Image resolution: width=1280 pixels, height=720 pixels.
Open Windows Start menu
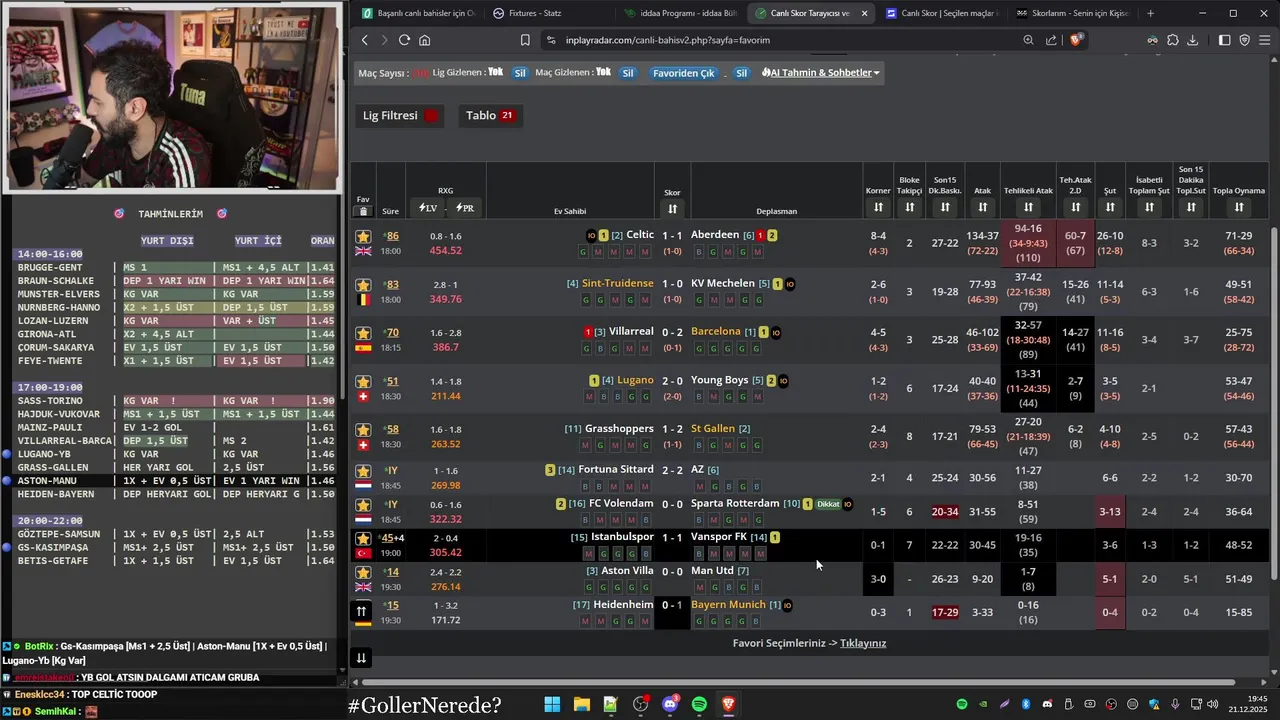[552, 705]
